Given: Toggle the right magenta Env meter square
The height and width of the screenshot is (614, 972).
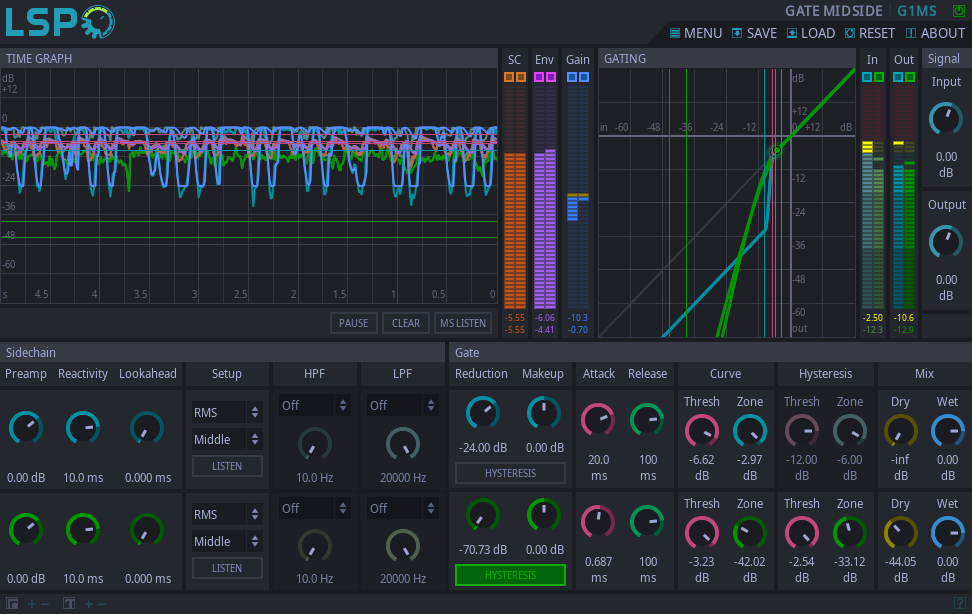Looking at the screenshot, I should pos(550,77).
